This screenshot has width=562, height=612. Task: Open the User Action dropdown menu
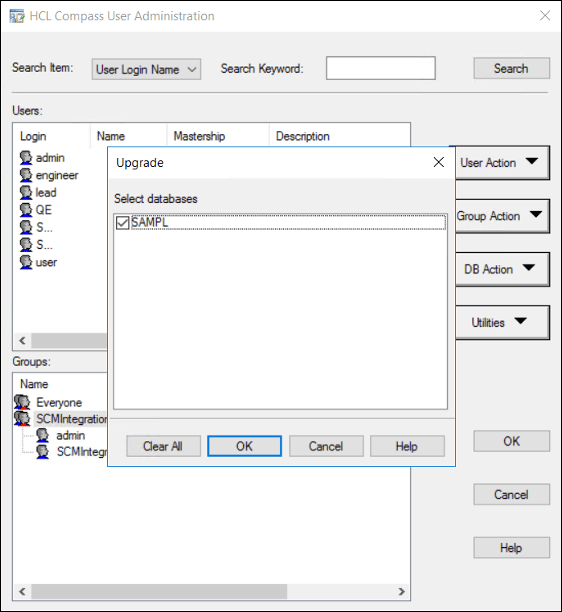coord(502,163)
